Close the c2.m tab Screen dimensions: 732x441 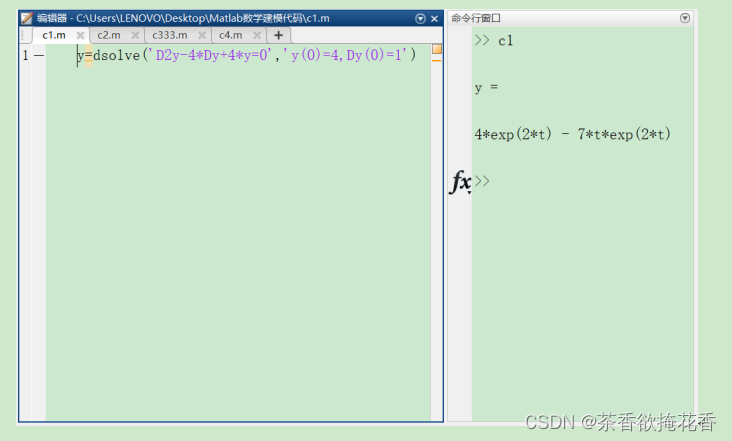coord(135,35)
